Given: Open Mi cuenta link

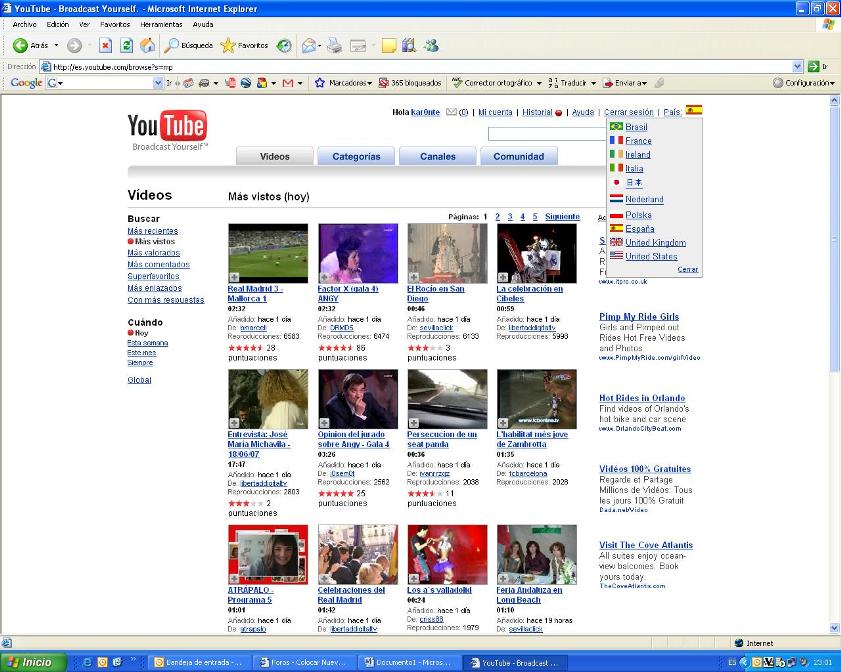Looking at the screenshot, I should click(495, 112).
